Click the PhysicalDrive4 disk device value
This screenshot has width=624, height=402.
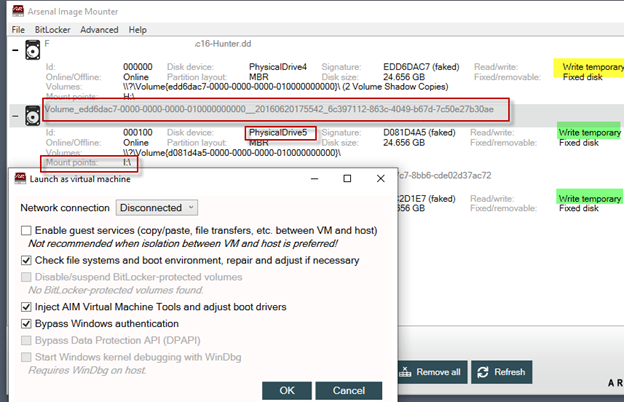pyautogui.click(x=278, y=67)
